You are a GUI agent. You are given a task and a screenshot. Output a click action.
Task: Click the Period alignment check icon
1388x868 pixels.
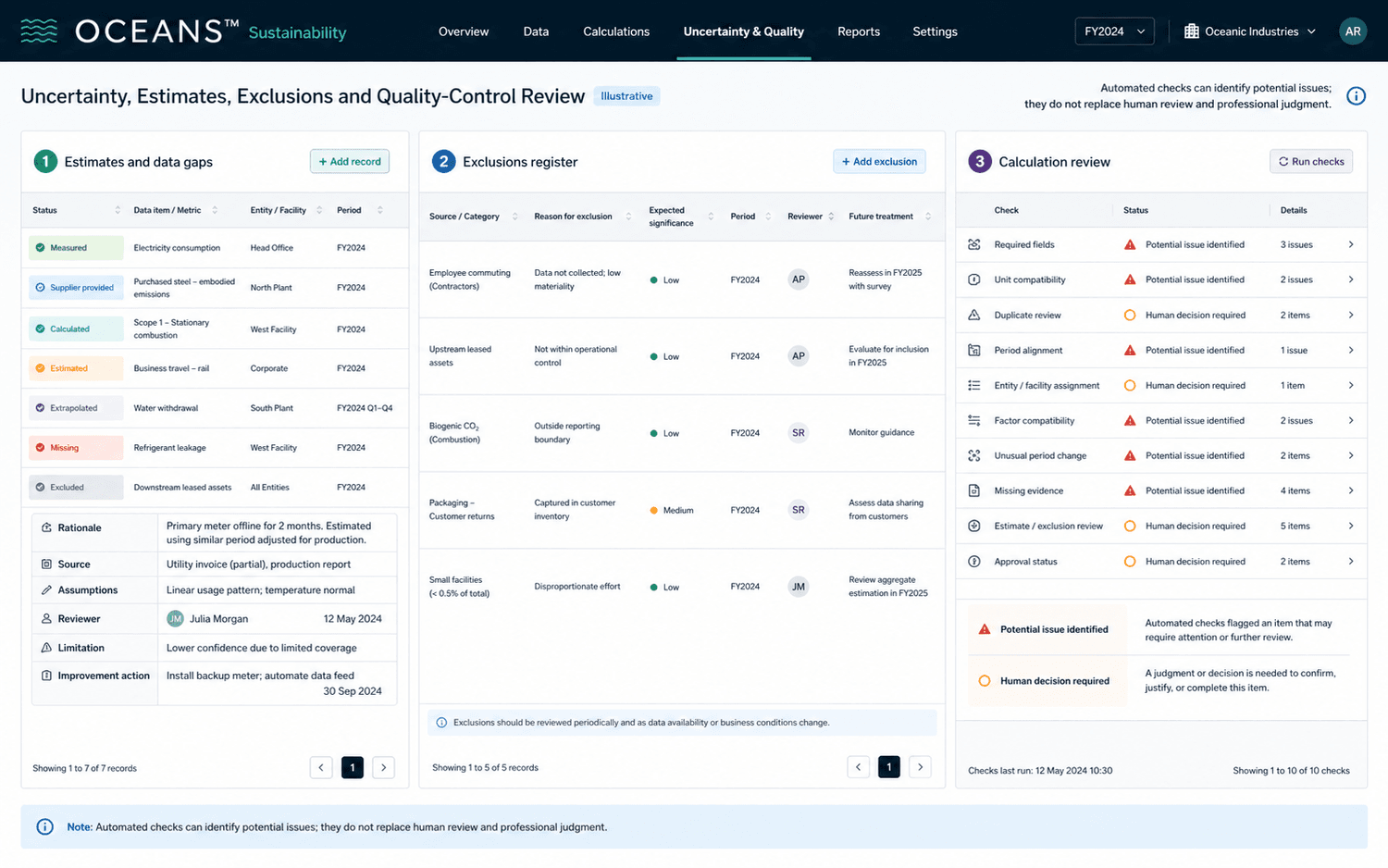973,350
